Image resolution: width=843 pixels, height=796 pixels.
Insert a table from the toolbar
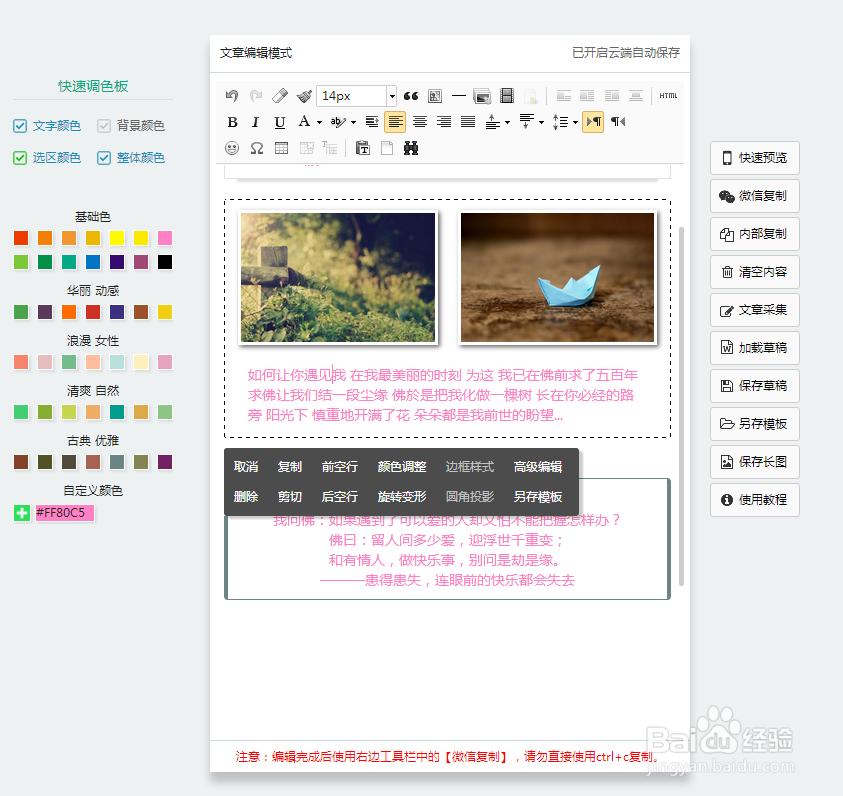[280, 147]
